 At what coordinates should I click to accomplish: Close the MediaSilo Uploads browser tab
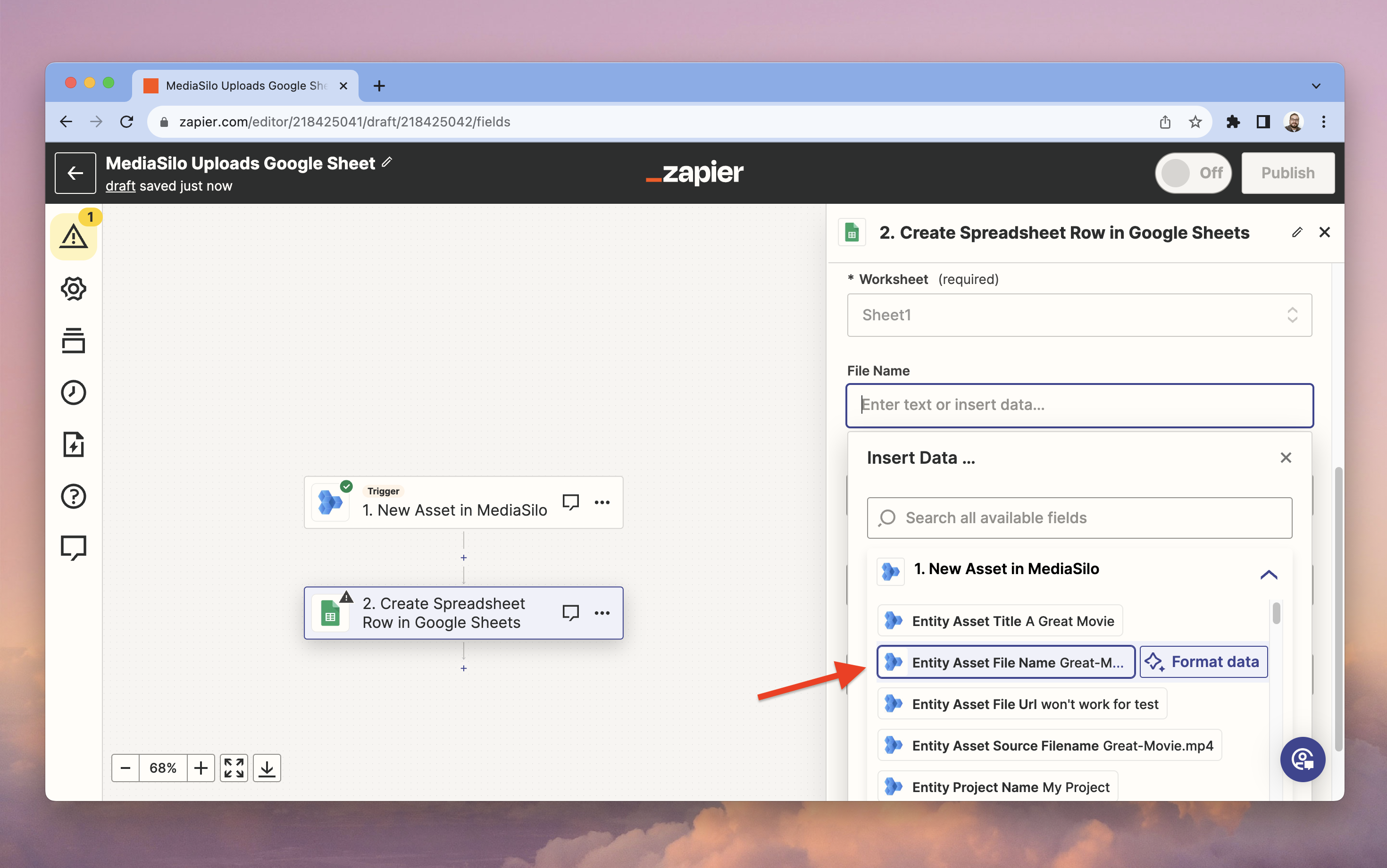pos(343,85)
